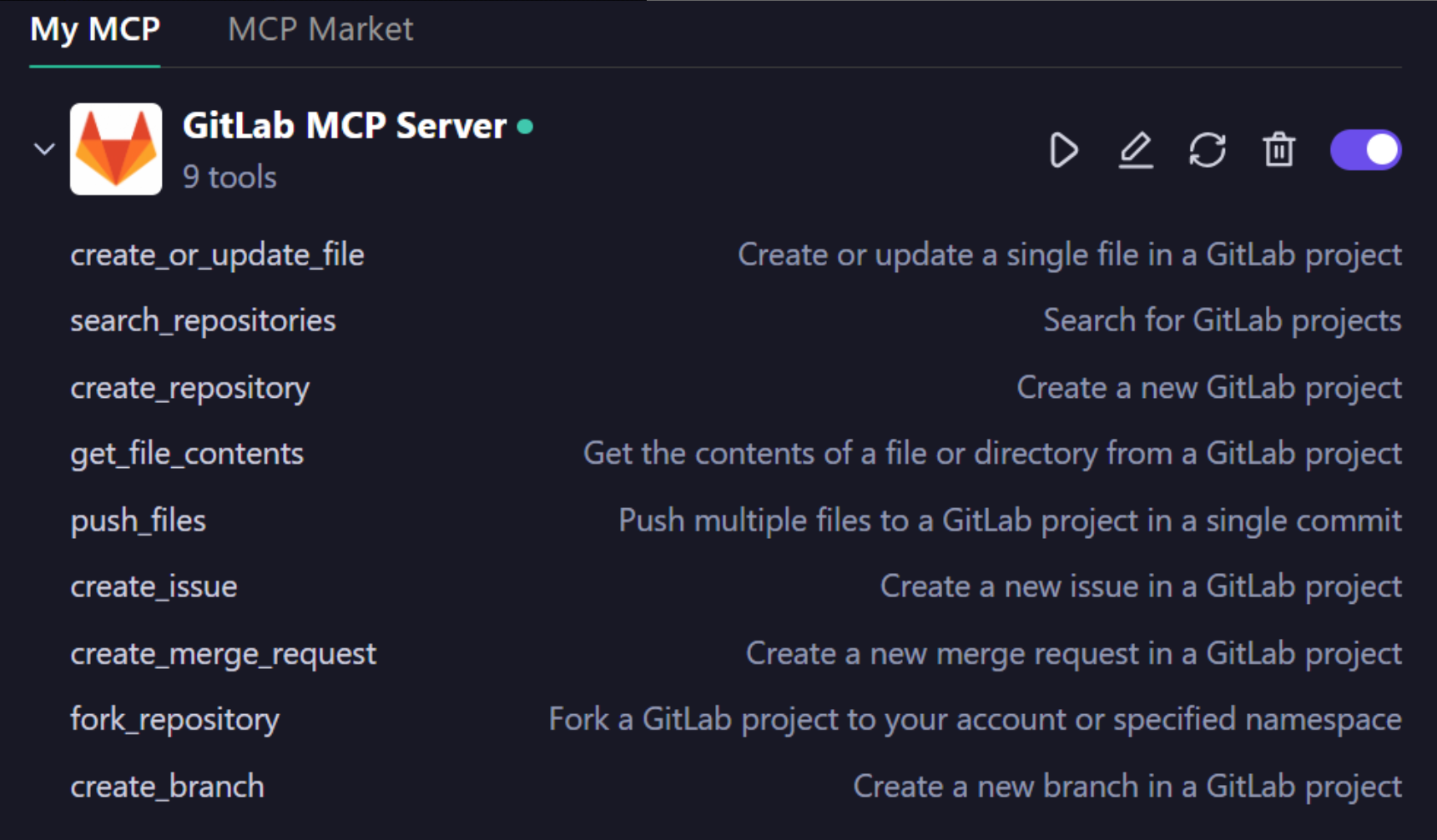Select the push_files tool entry
Image resolution: width=1437 pixels, height=840 pixels.
coord(139,521)
